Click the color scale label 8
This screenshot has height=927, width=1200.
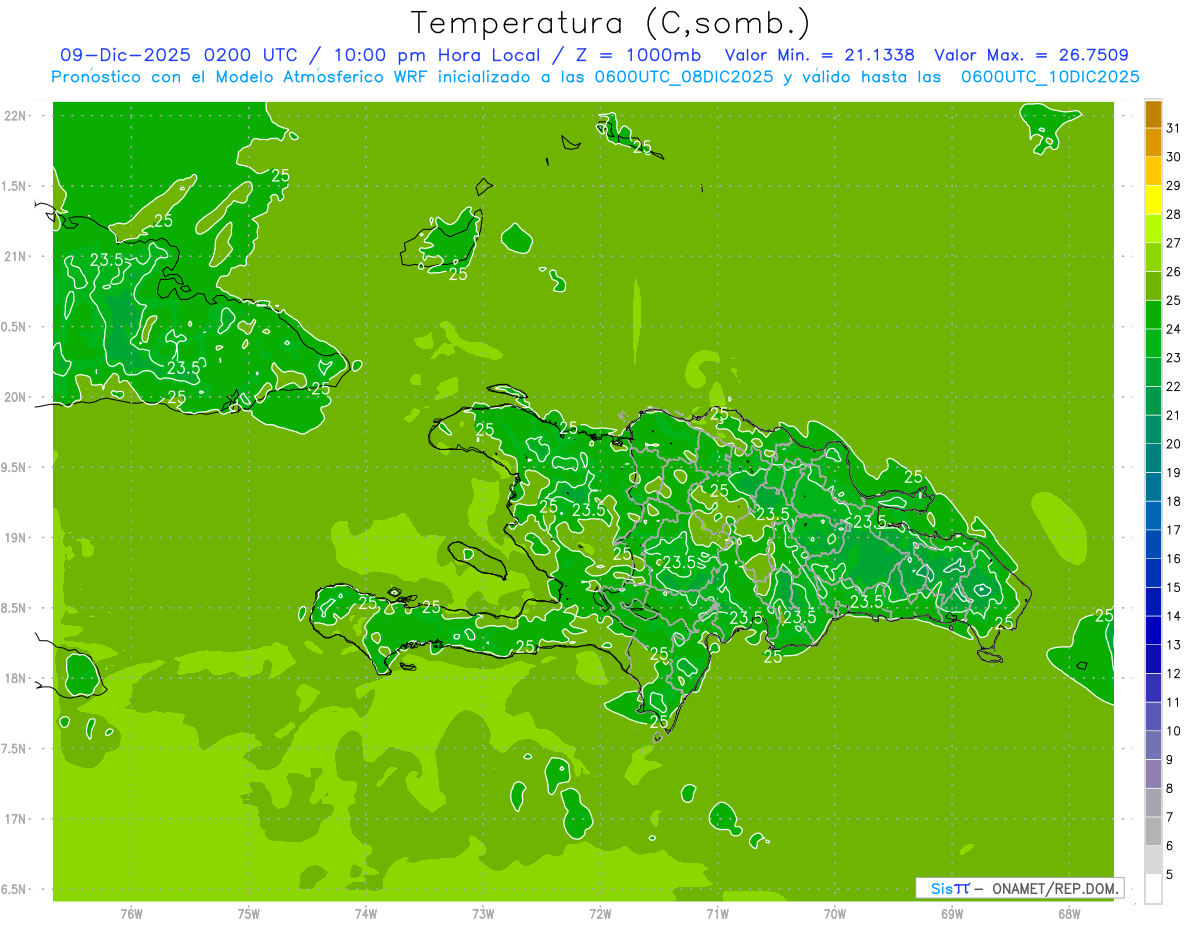point(1170,789)
